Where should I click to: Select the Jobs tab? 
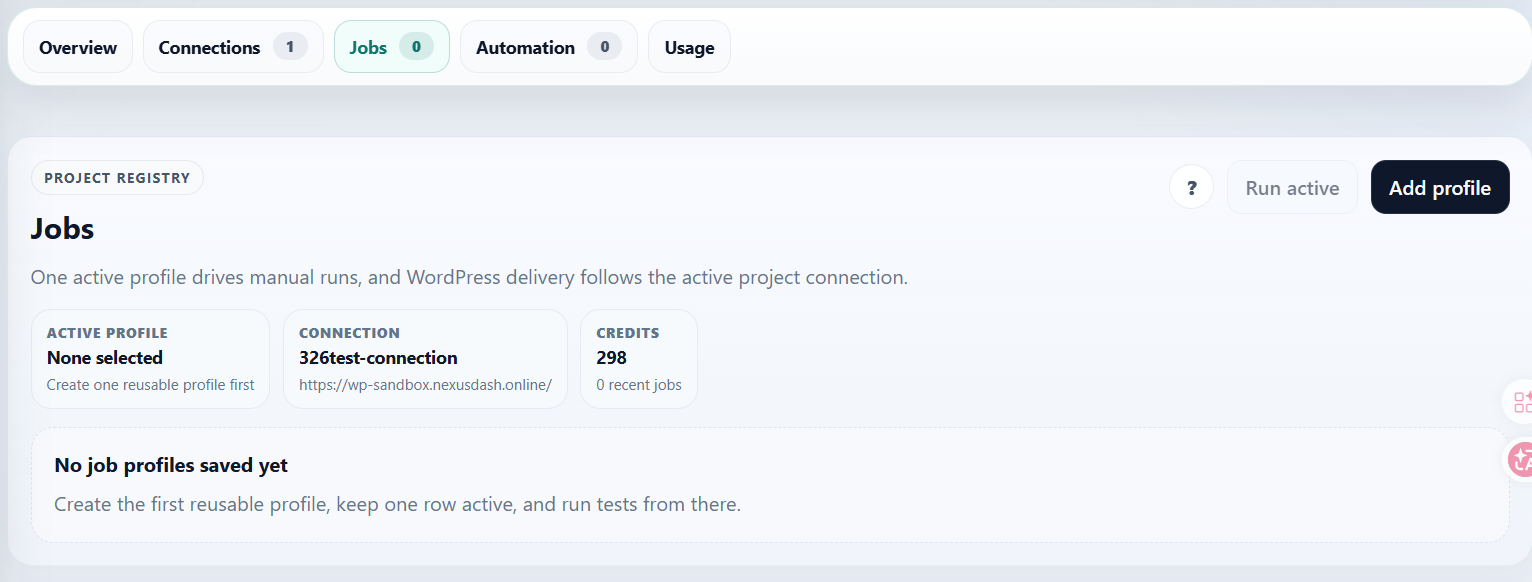(x=391, y=47)
